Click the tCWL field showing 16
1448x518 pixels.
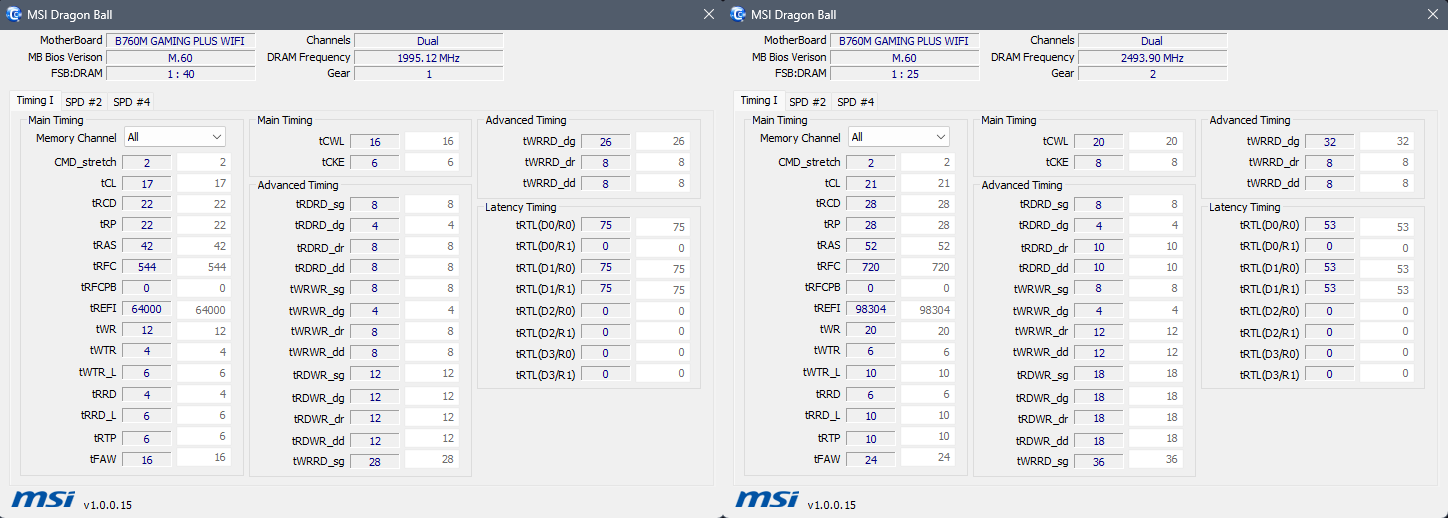tap(374, 142)
